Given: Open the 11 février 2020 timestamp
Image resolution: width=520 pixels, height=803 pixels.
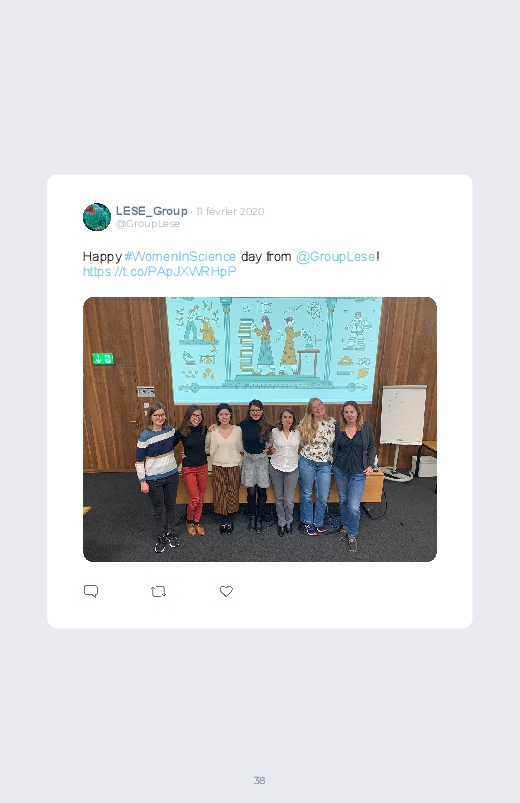Looking at the screenshot, I should (x=230, y=212).
